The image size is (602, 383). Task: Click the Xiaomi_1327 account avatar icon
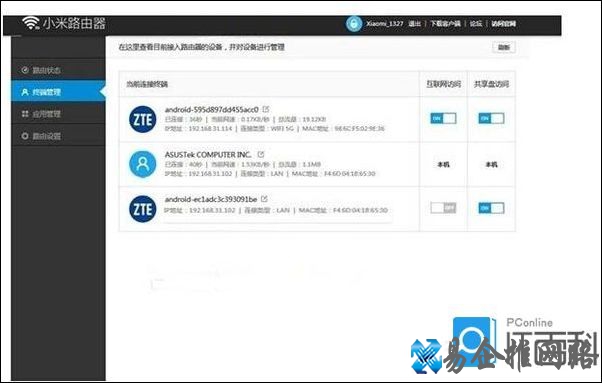(354, 24)
